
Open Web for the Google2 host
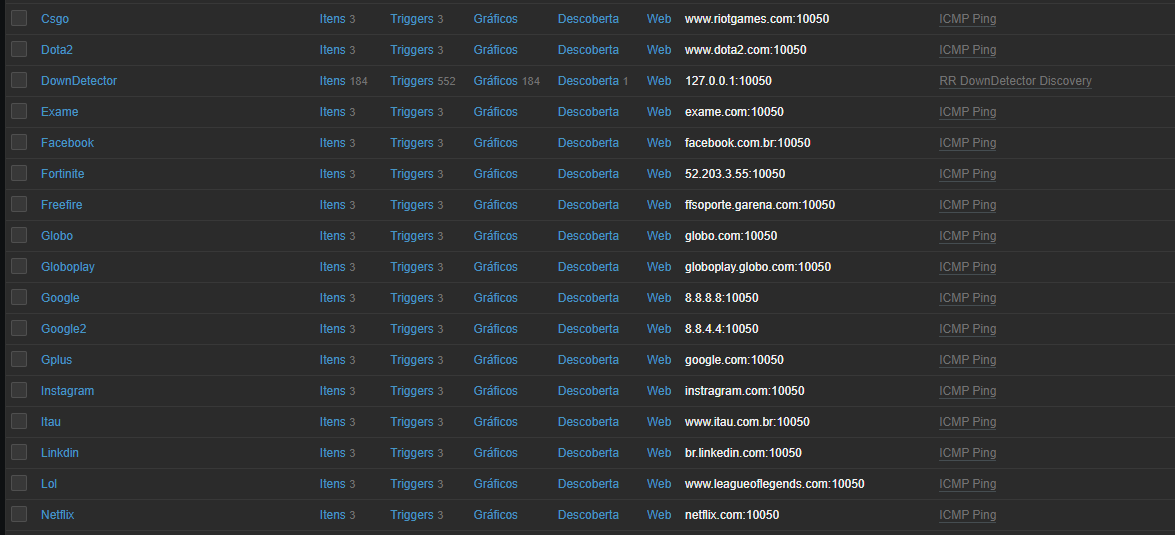pos(659,329)
